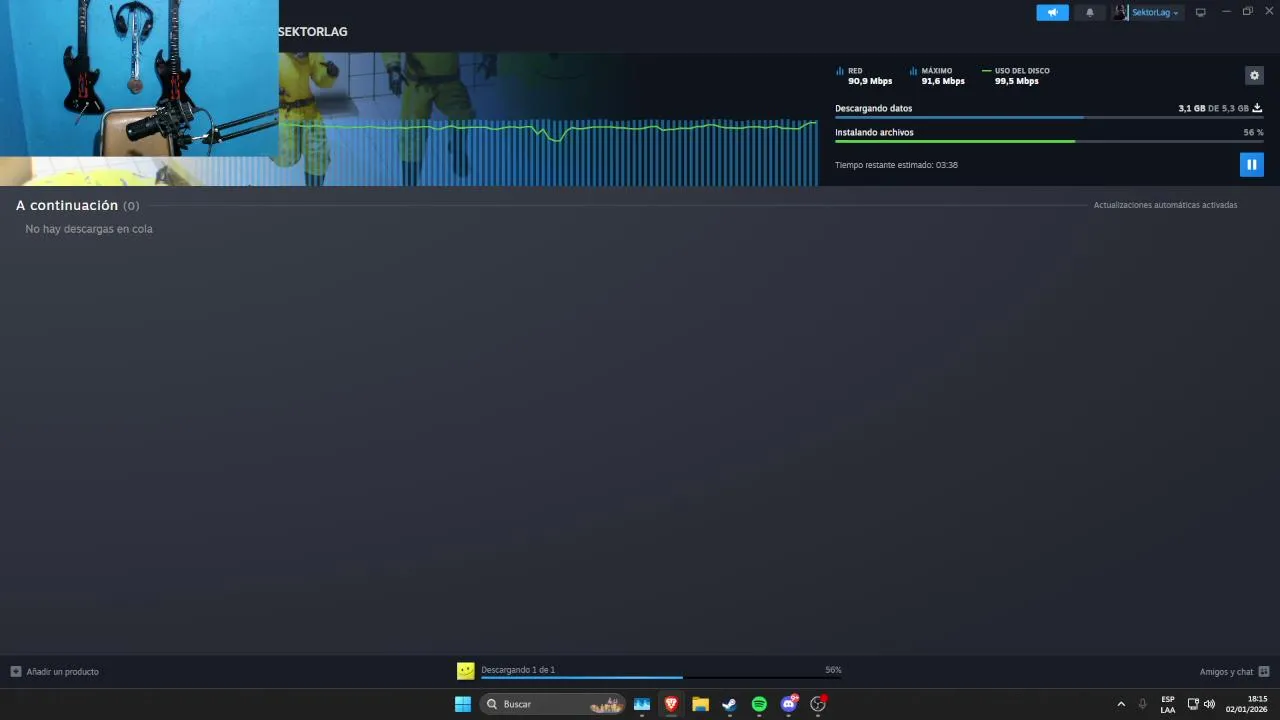1280x720 pixels.
Task: Click the download throughput graph
Action: pos(548,152)
